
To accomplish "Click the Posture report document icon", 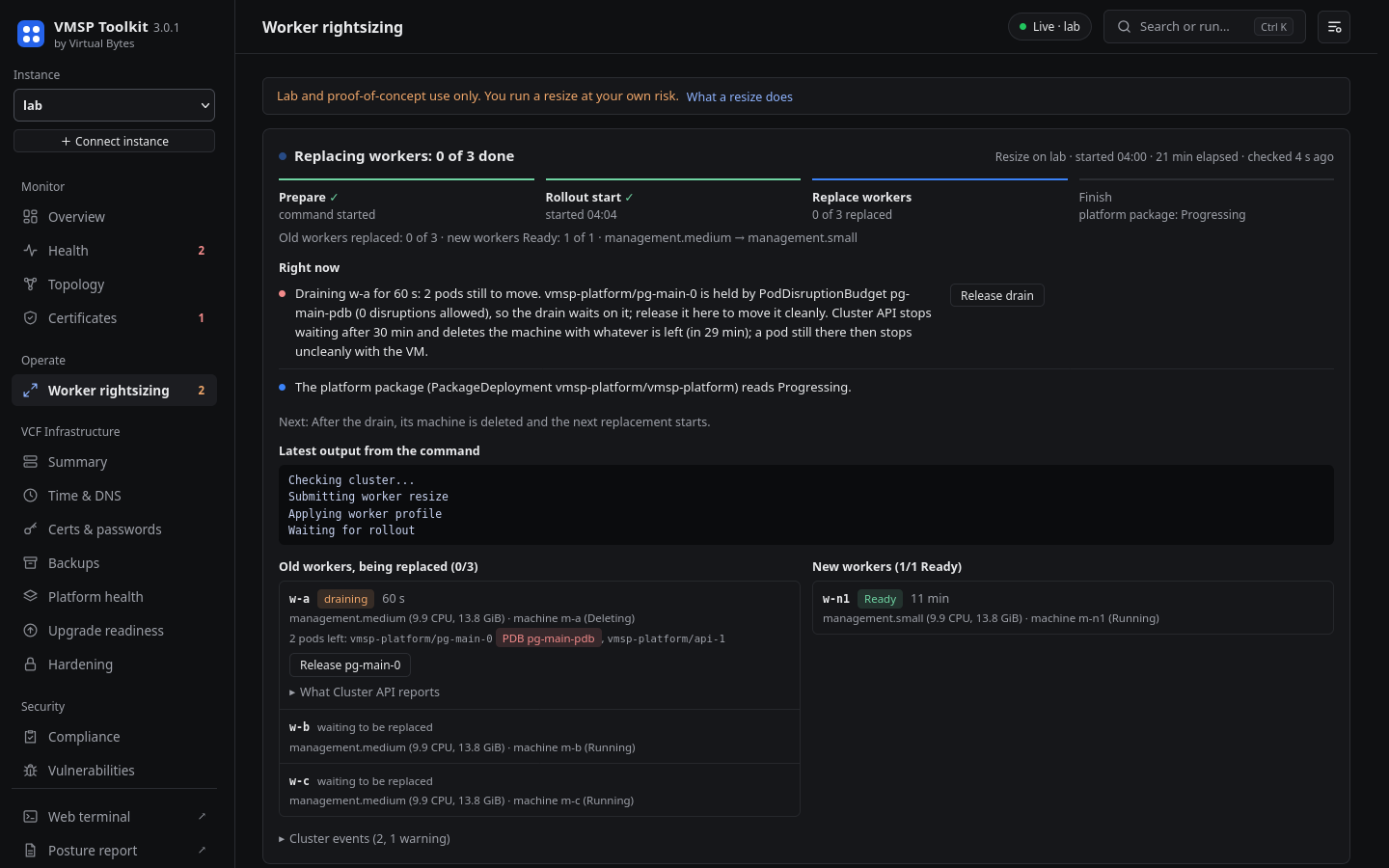I will 31,851.
